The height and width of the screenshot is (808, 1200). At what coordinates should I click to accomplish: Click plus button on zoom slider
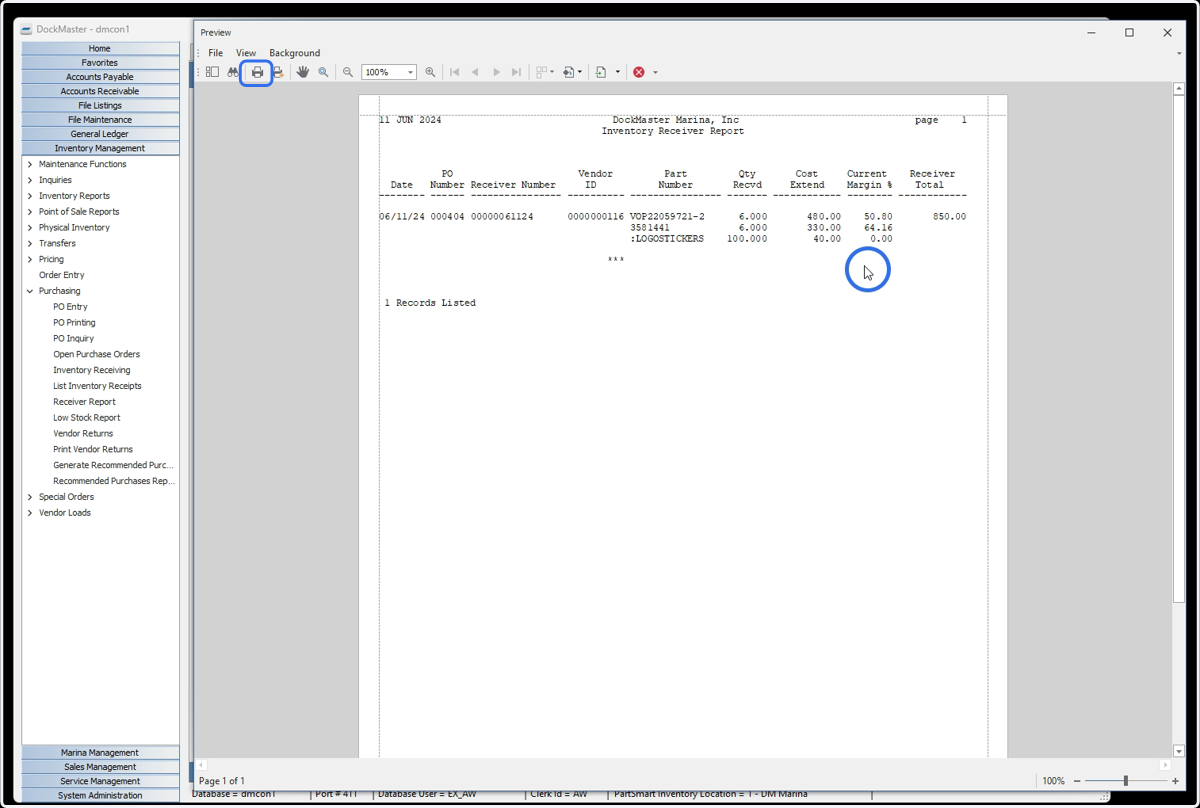tap(1175, 781)
